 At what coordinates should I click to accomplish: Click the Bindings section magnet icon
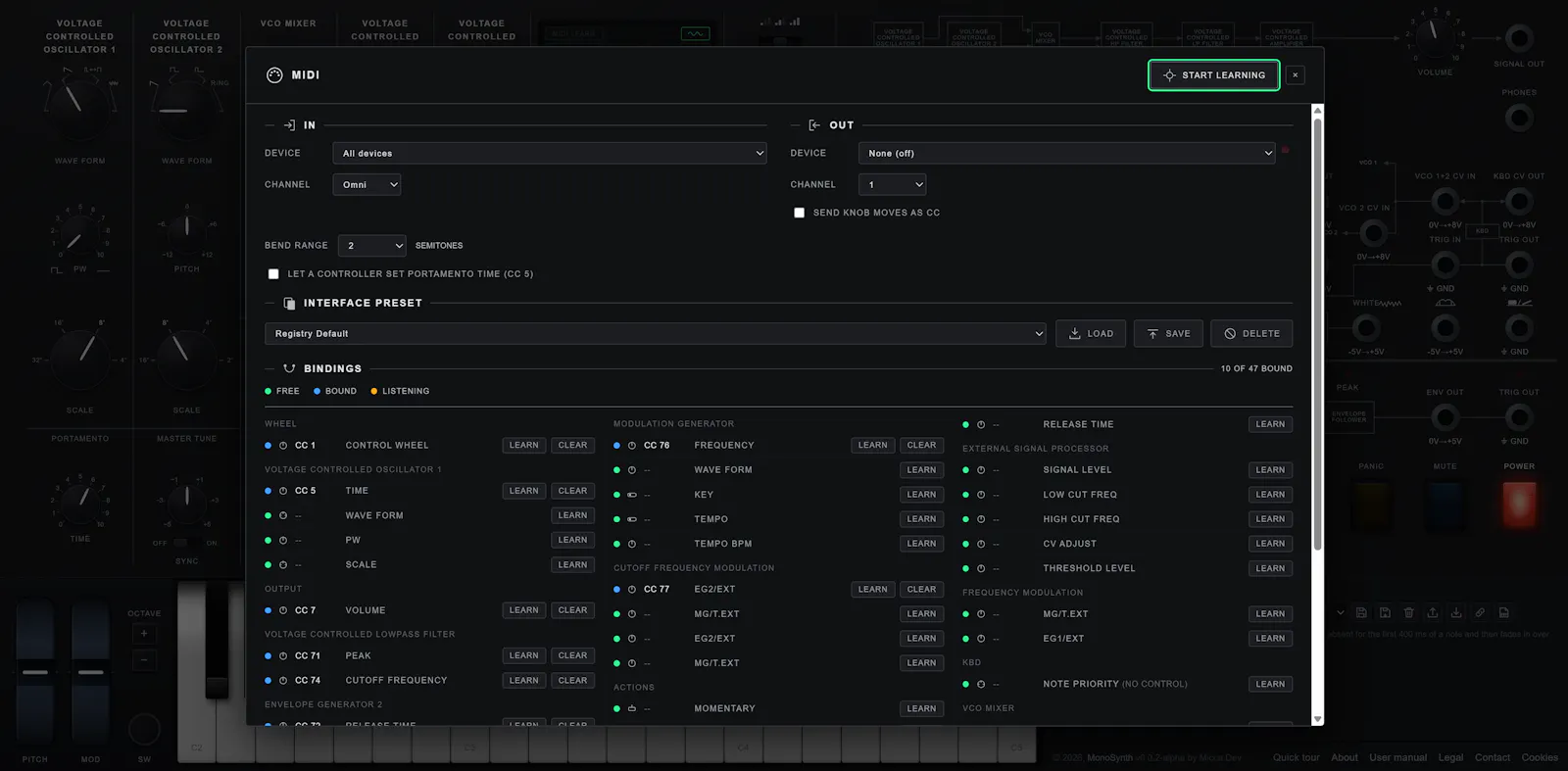tap(289, 369)
